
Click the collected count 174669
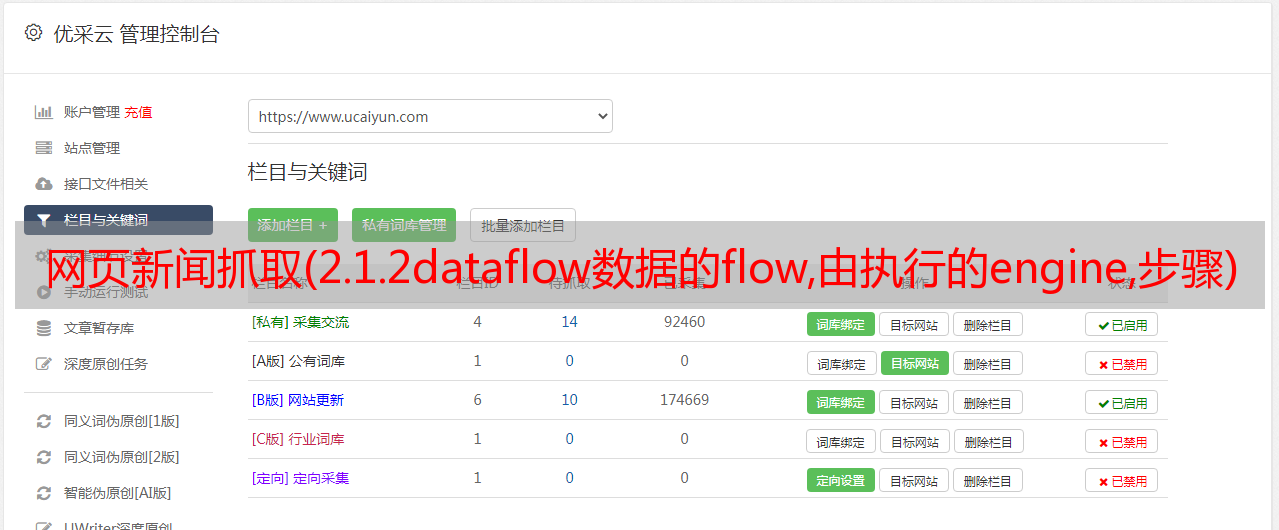(685, 400)
